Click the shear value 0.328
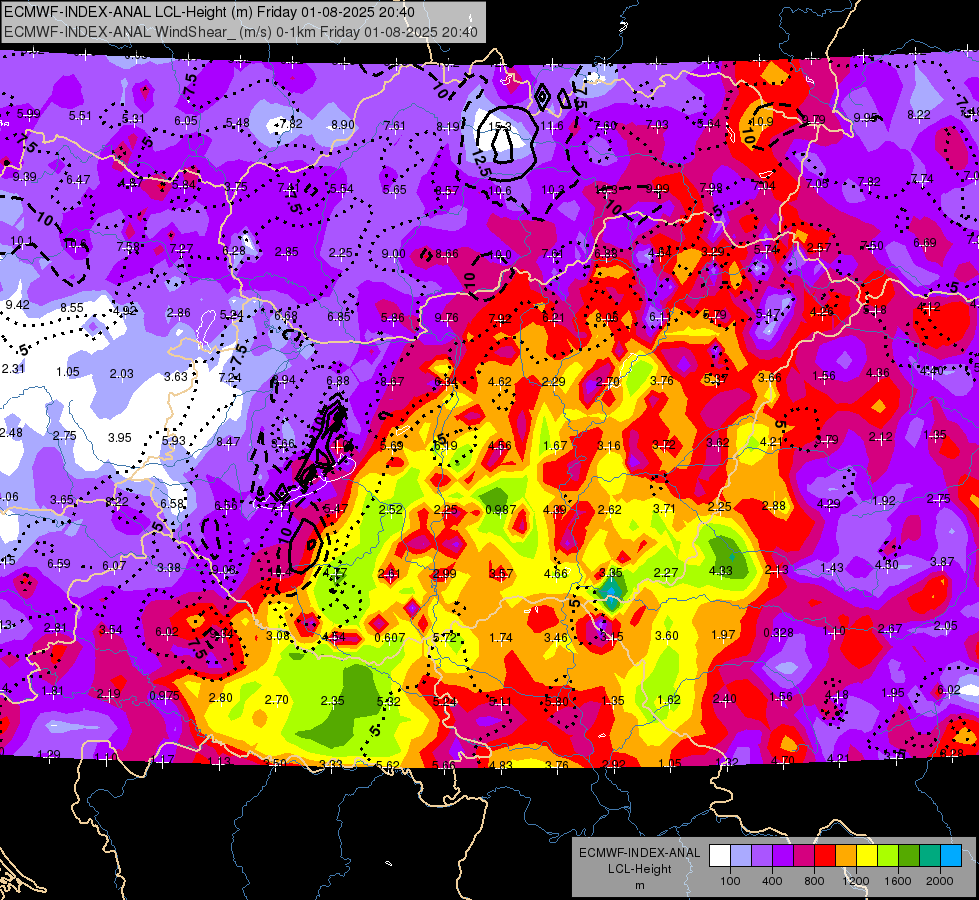 pos(779,633)
